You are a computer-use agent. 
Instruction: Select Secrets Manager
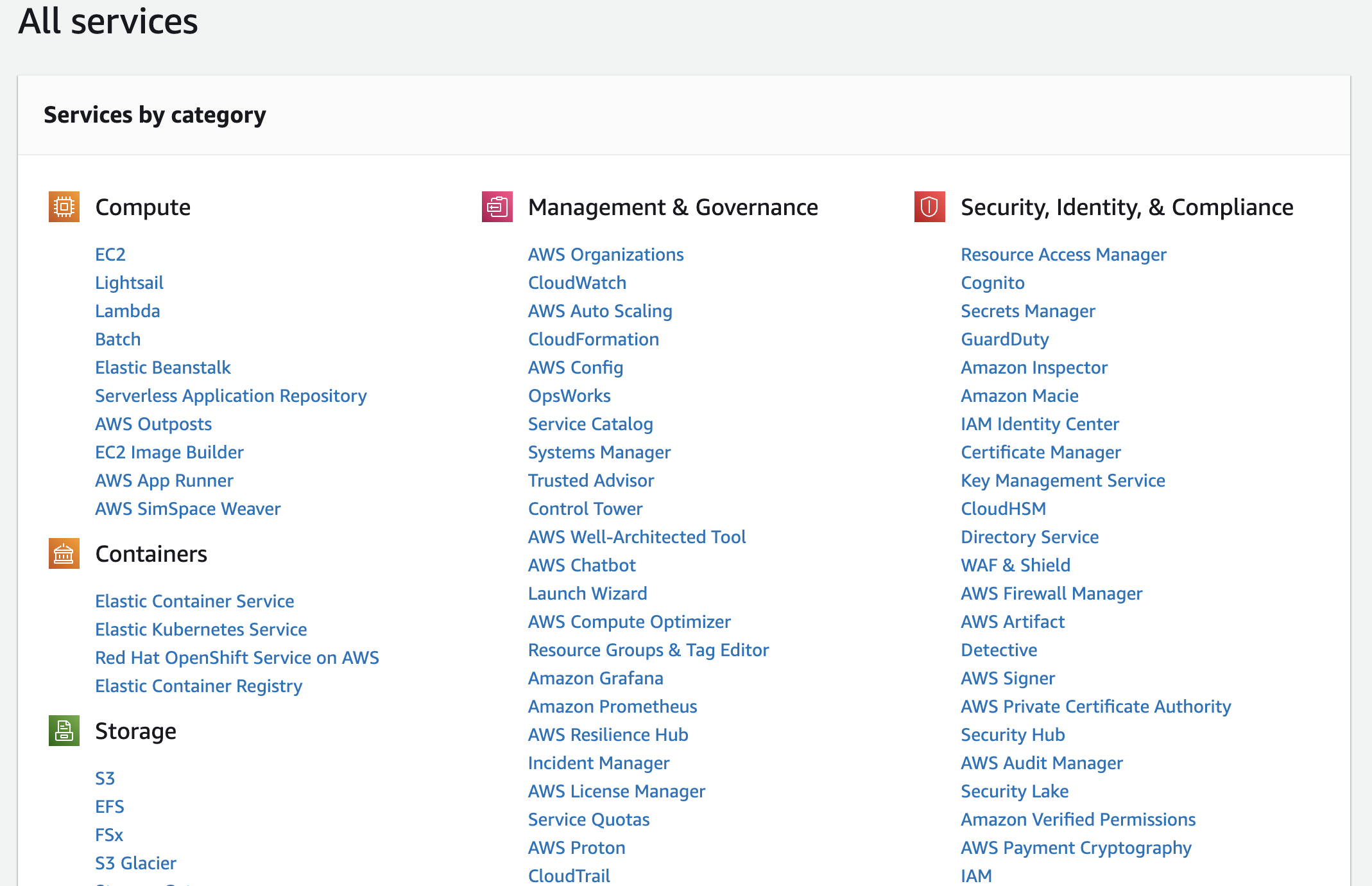pyautogui.click(x=1027, y=311)
